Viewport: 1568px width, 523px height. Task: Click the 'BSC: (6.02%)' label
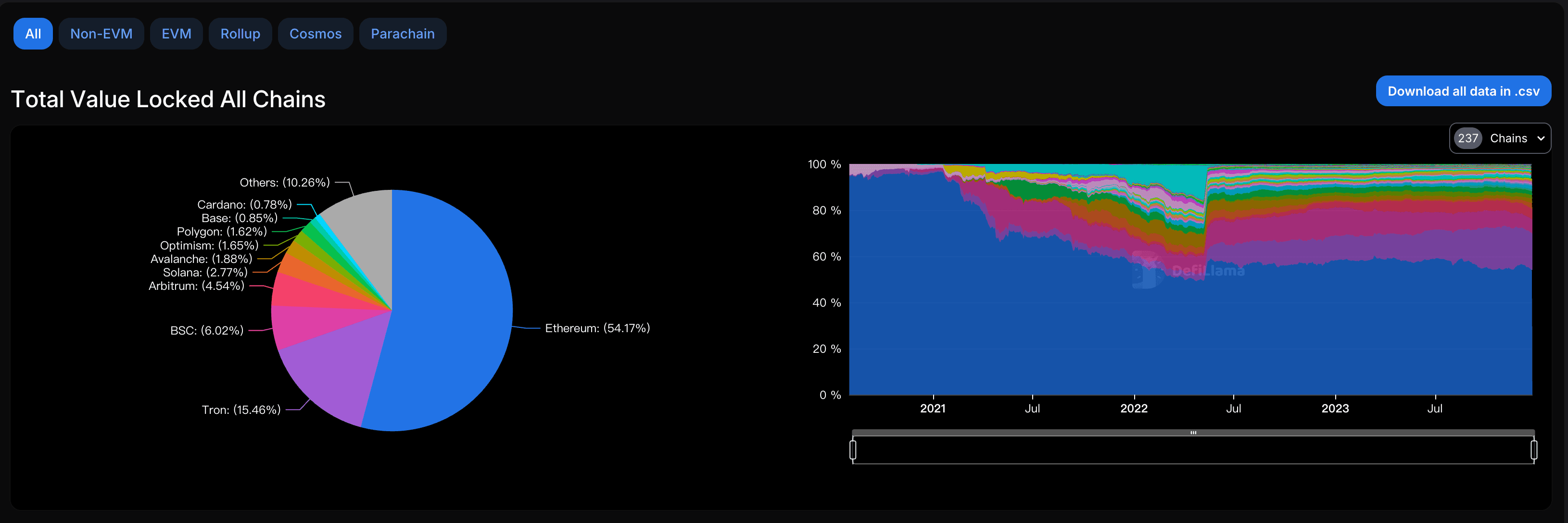pyautogui.click(x=207, y=330)
